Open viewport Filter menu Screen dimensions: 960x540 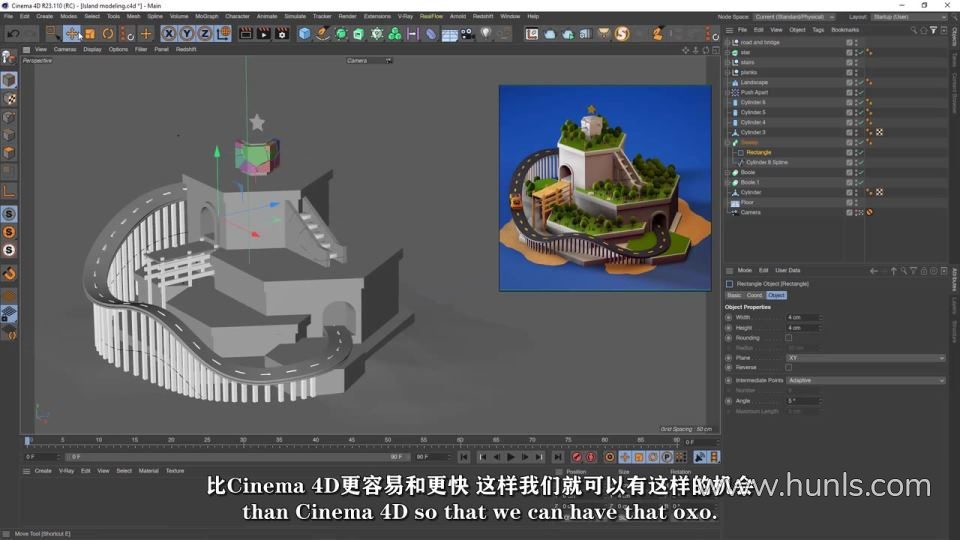coord(141,49)
